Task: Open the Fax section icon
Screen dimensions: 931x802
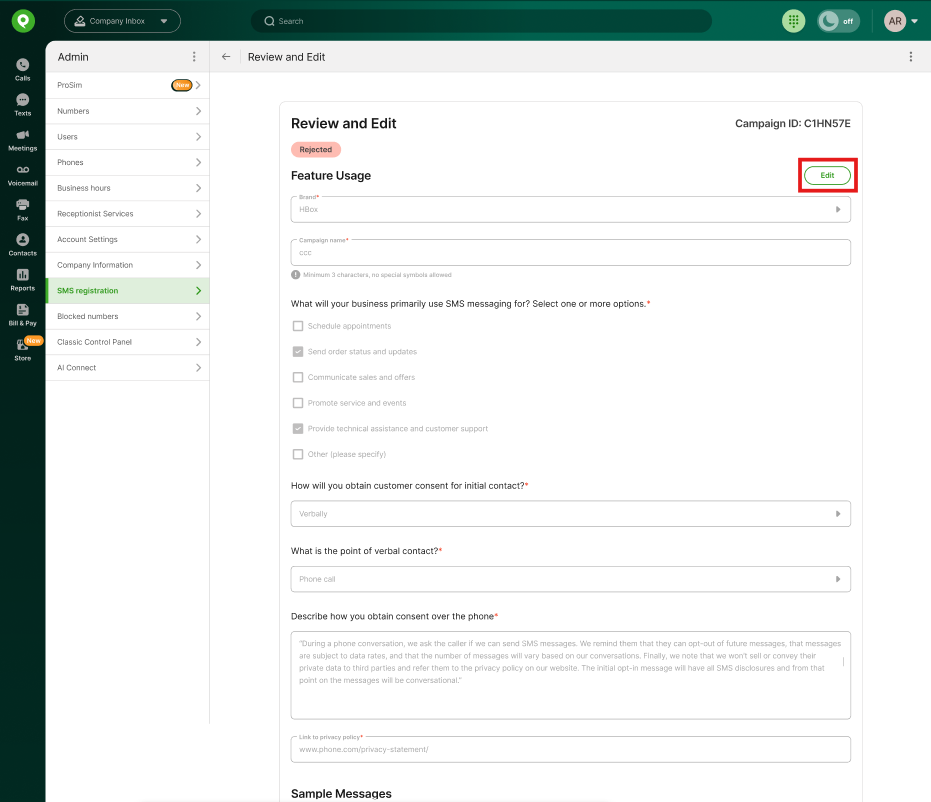Action: pos(22,208)
